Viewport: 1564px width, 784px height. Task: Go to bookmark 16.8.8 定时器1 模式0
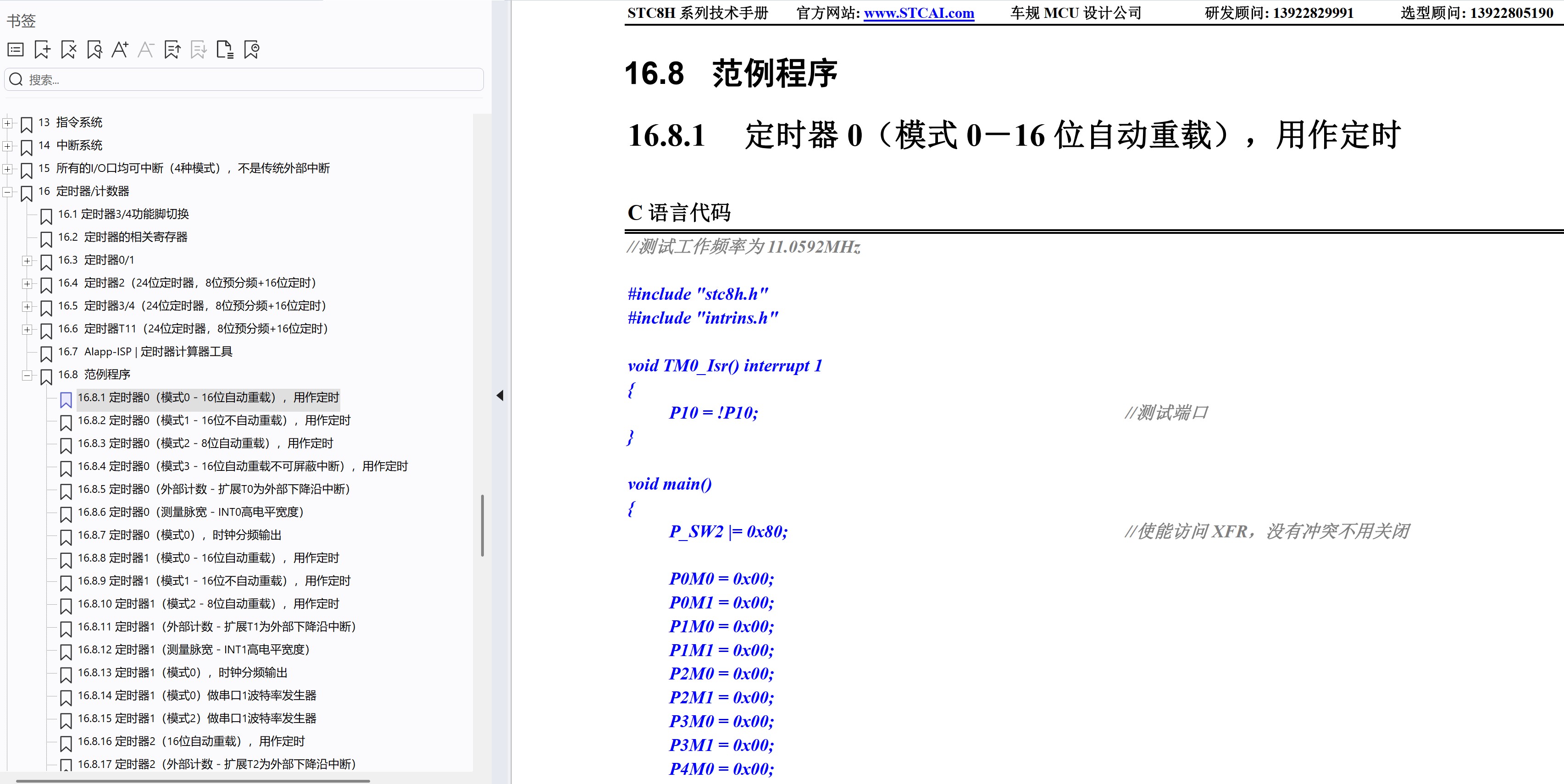coord(208,558)
